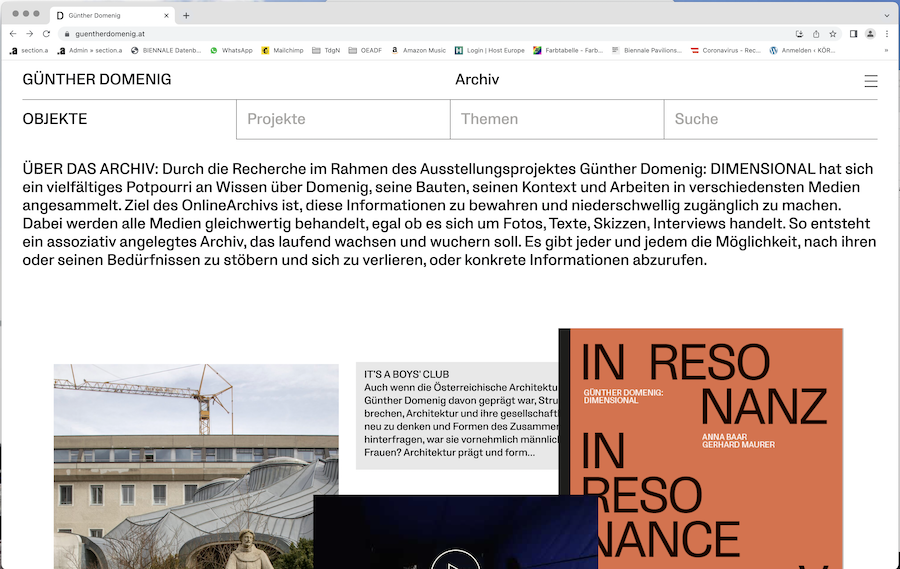Switch to the Projekte tab
The height and width of the screenshot is (569, 900).
coord(343,119)
